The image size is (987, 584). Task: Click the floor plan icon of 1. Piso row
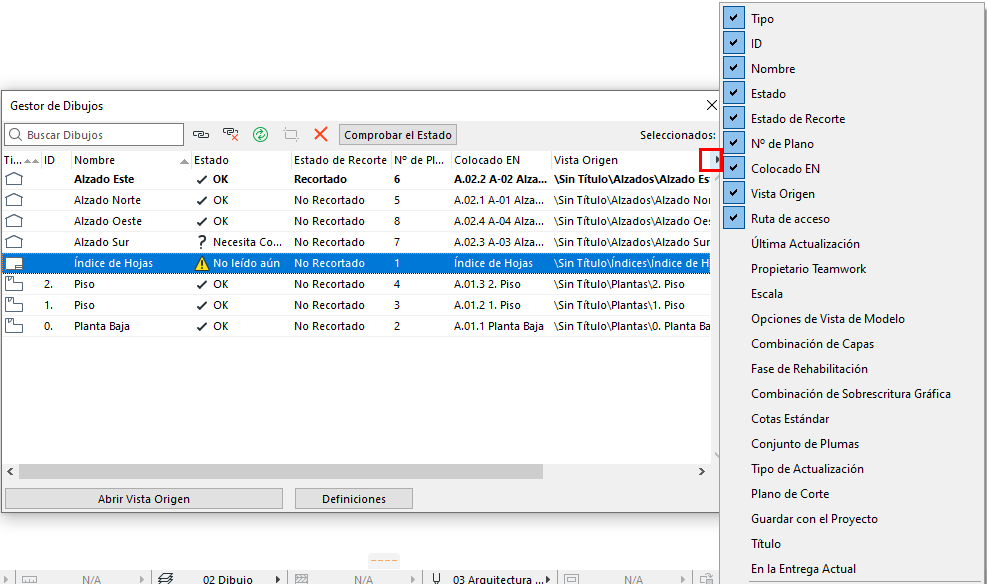point(14,305)
